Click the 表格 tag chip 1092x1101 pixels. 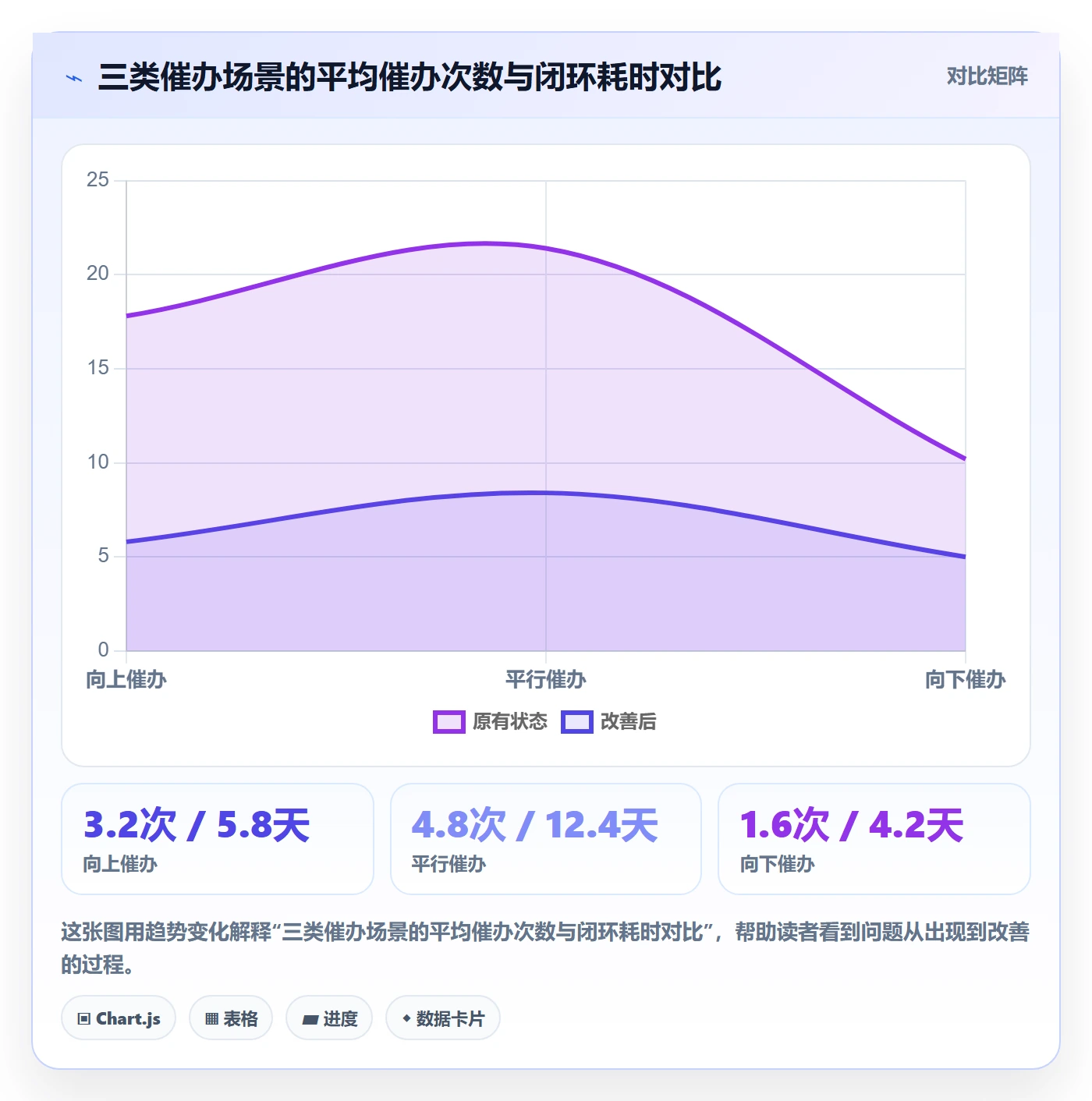[x=231, y=1018]
